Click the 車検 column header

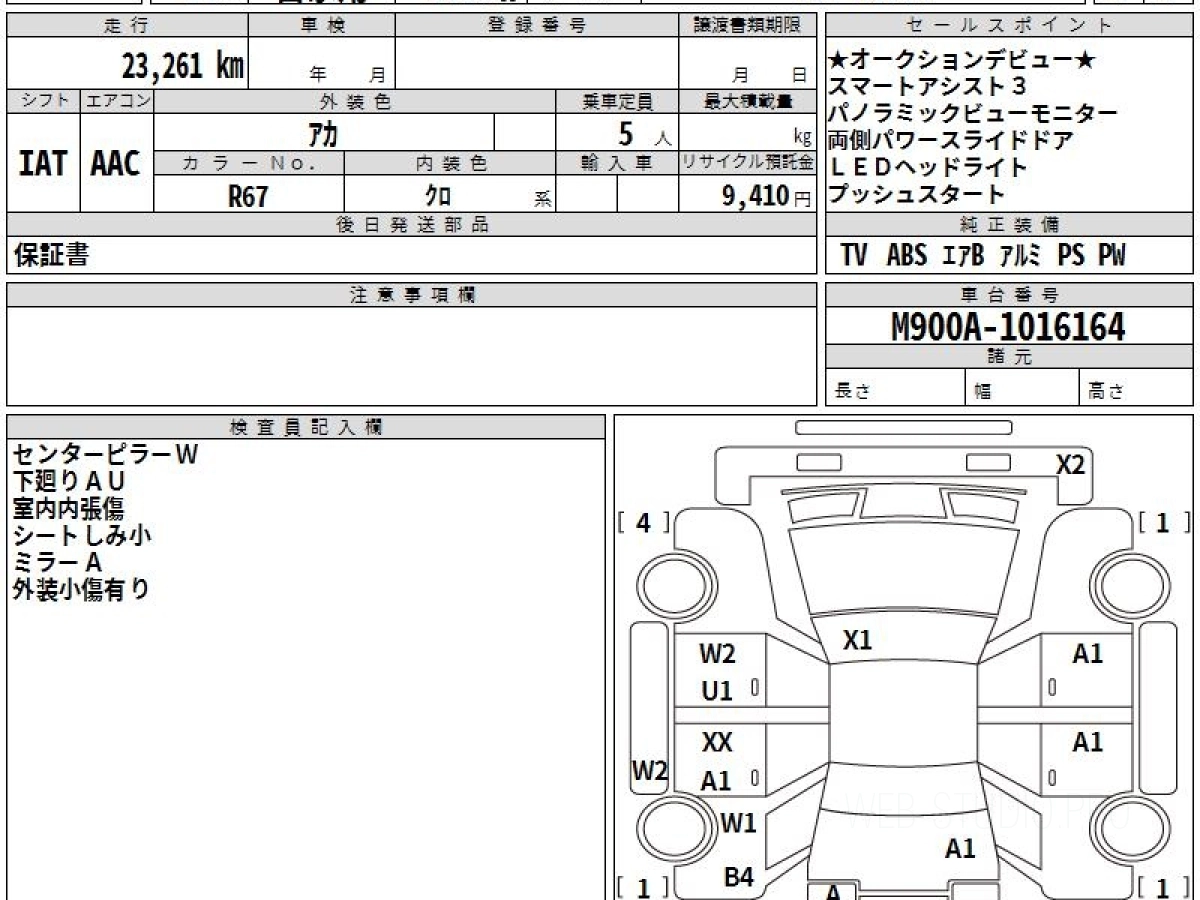point(322,26)
